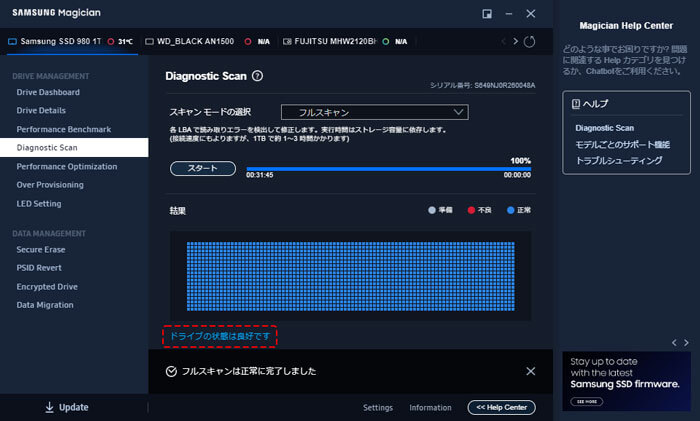
Task: Click the blue scan result block grid
Action: 350,276
